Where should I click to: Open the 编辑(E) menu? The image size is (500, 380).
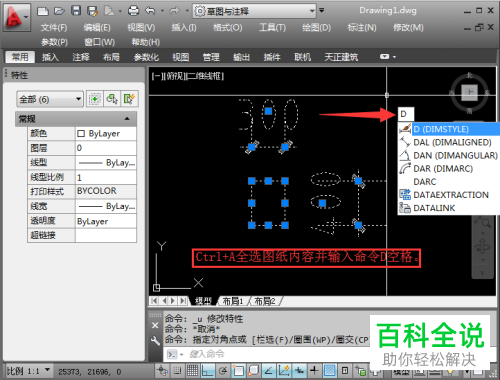pos(97,28)
